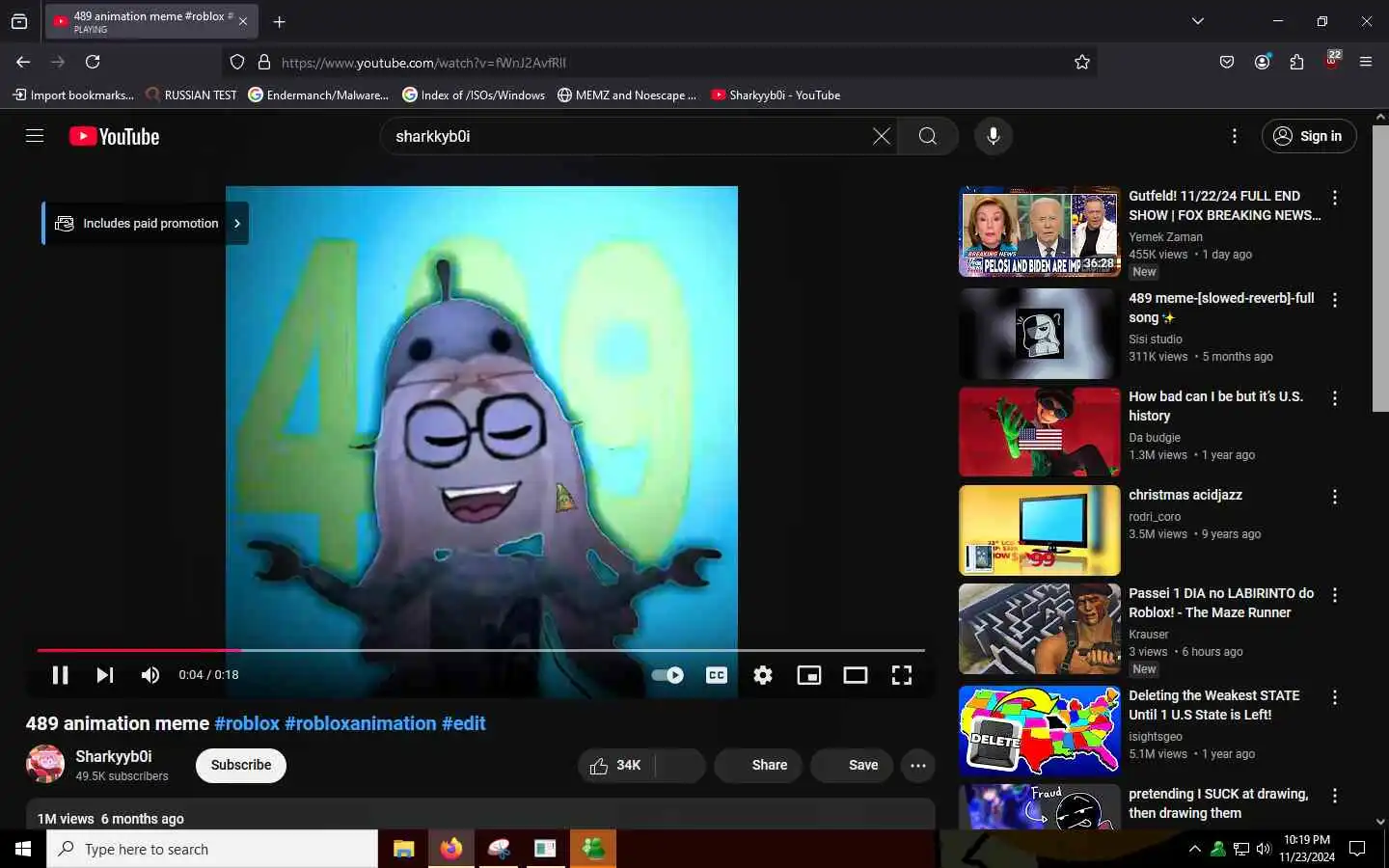This screenshot has height=868, width=1389.
Task: Open File Explorer from taskbar
Action: click(403, 849)
